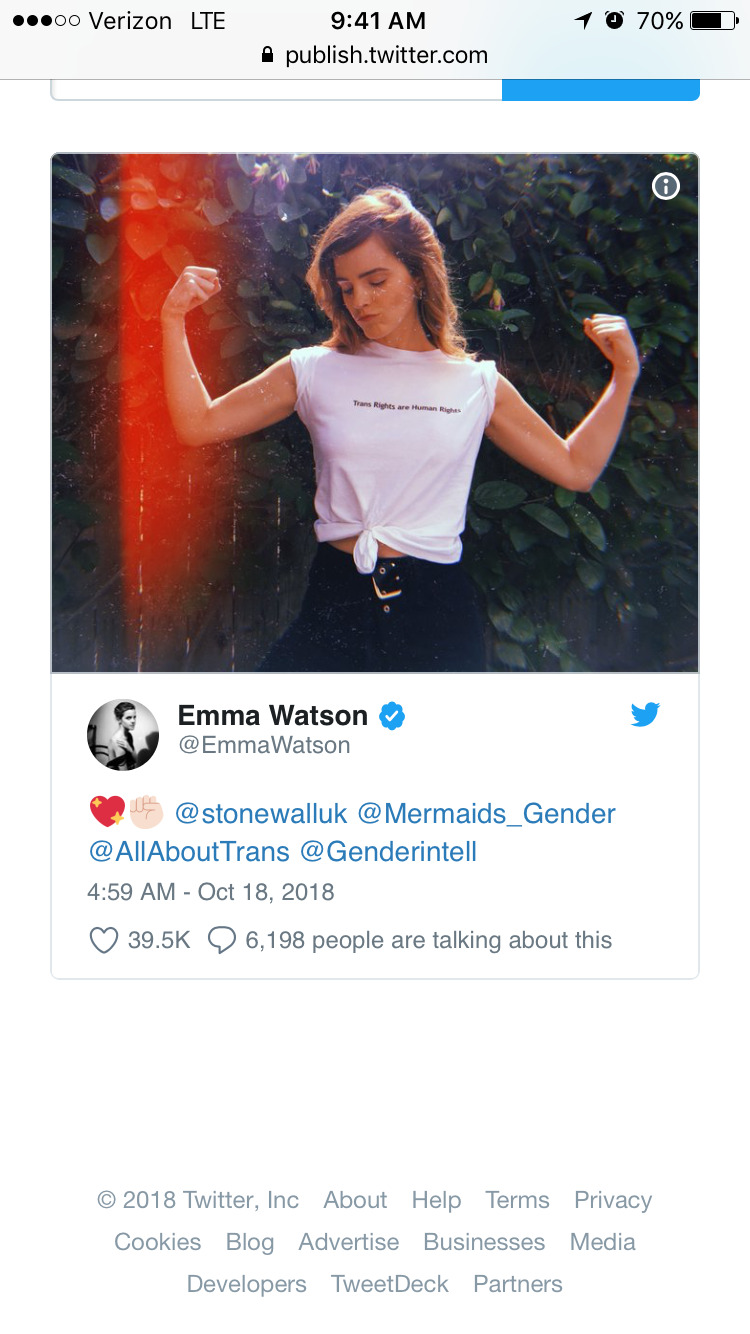Open the @Mermaids_Gender mention
750x1334 pixels.
486,813
